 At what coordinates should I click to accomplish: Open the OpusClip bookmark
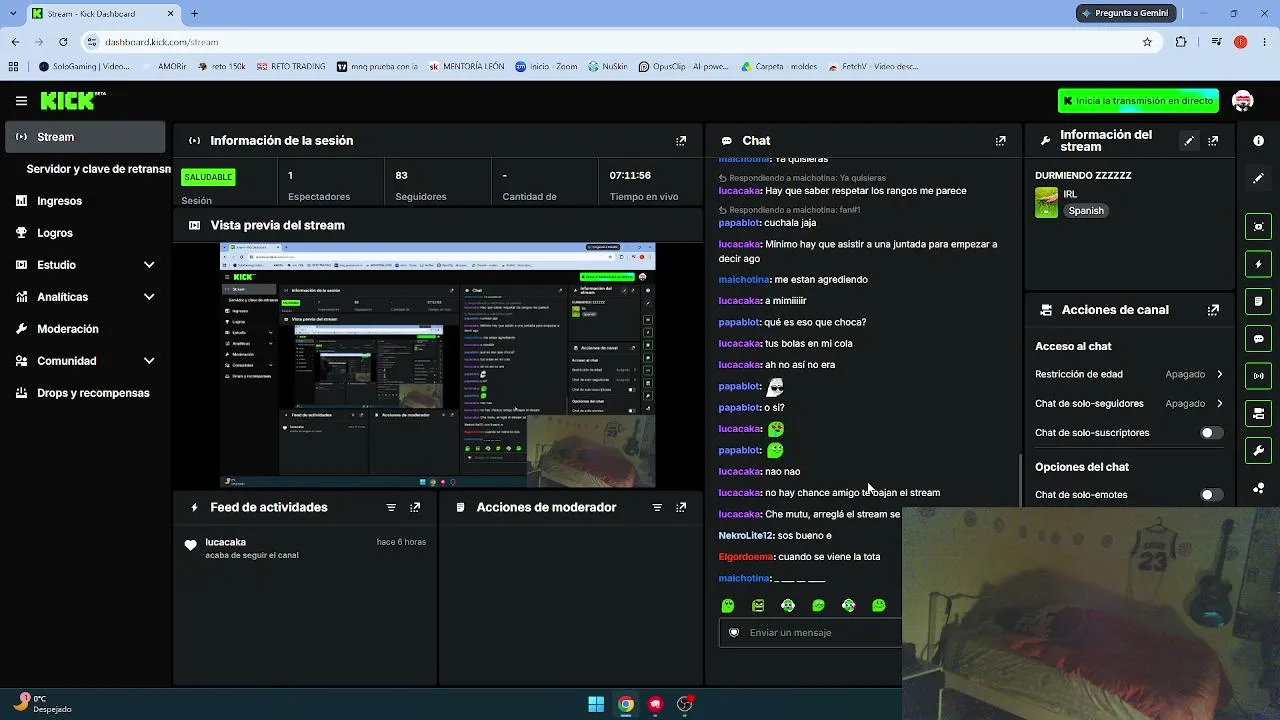(x=684, y=67)
